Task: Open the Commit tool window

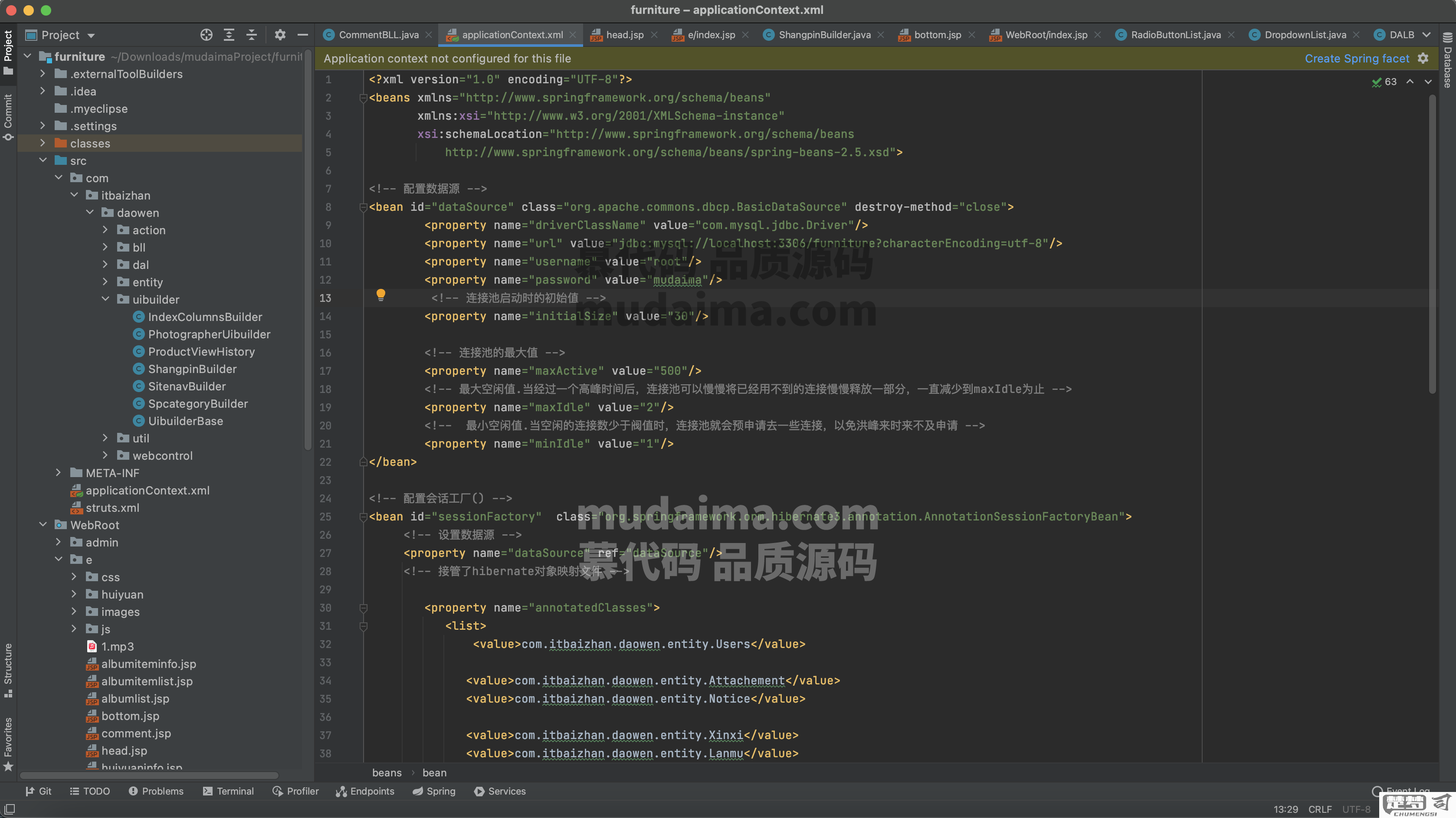Action: point(8,117)
